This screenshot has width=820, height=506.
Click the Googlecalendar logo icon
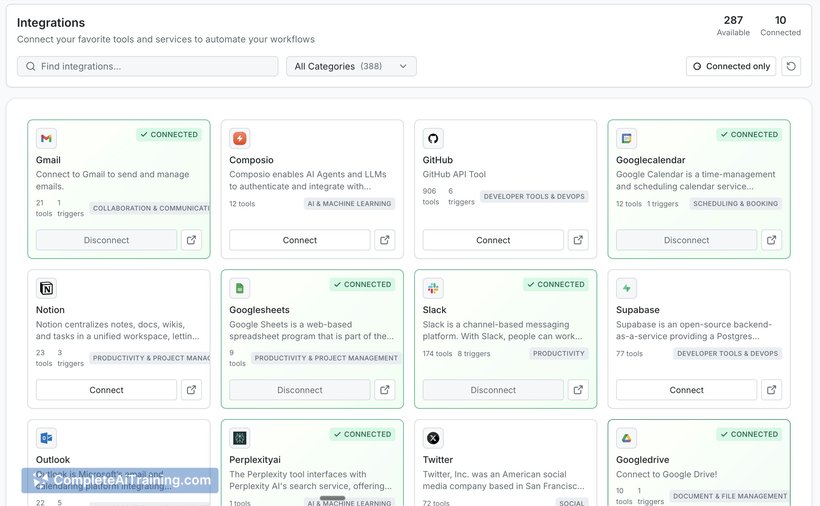(627, 139)
